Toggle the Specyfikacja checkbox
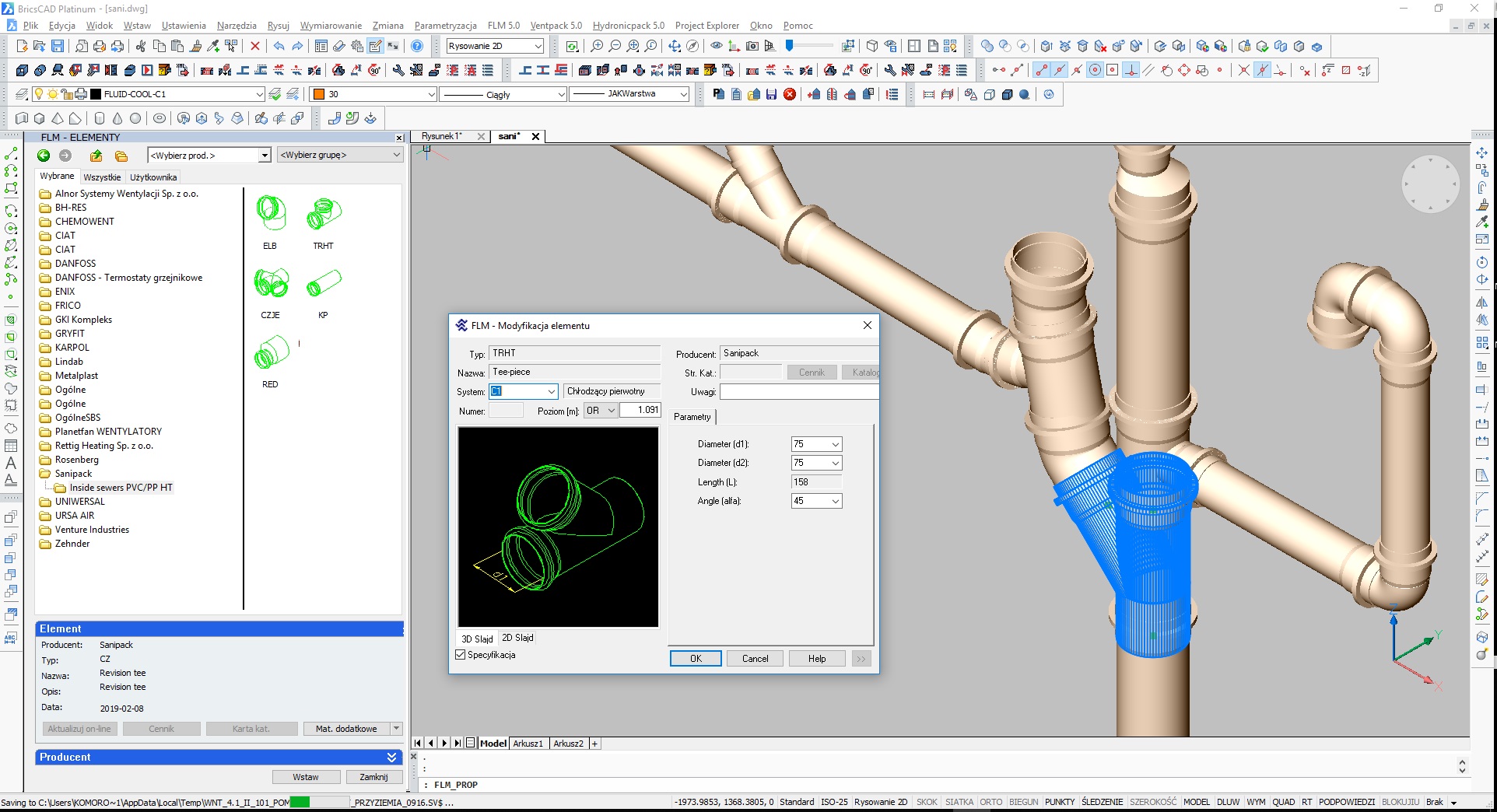The height and width of the screenshot is (812, 1497). pos(461,655)
